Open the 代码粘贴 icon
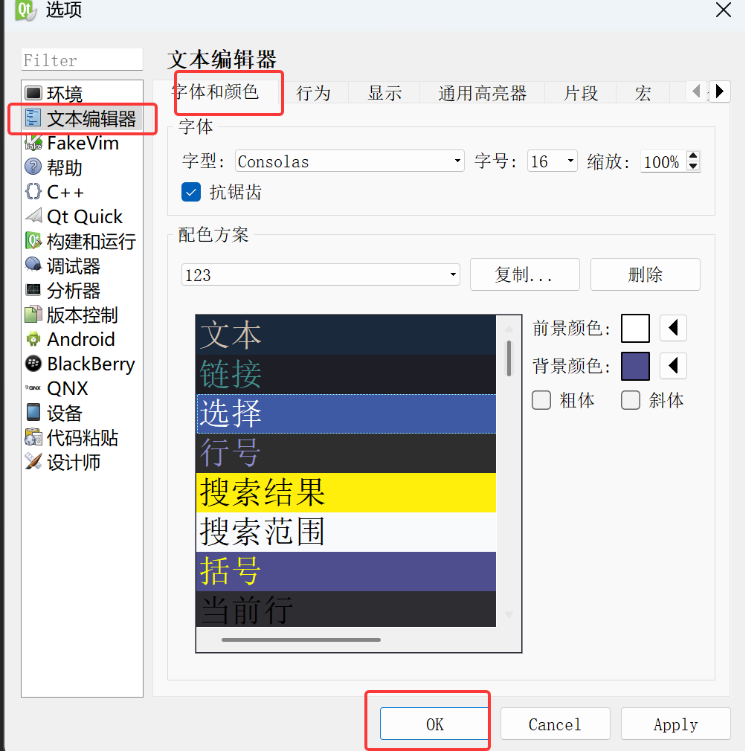The image size is (745, 751). coord(33,437)
